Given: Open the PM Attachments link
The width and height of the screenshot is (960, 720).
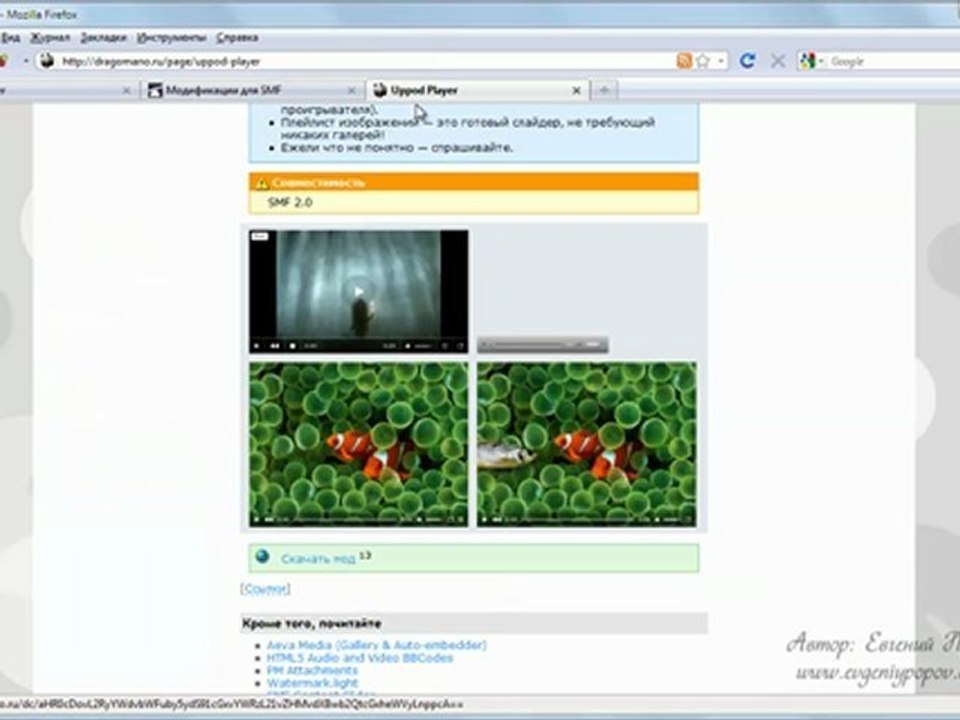Looking at the screenshot, I should 312,670.
